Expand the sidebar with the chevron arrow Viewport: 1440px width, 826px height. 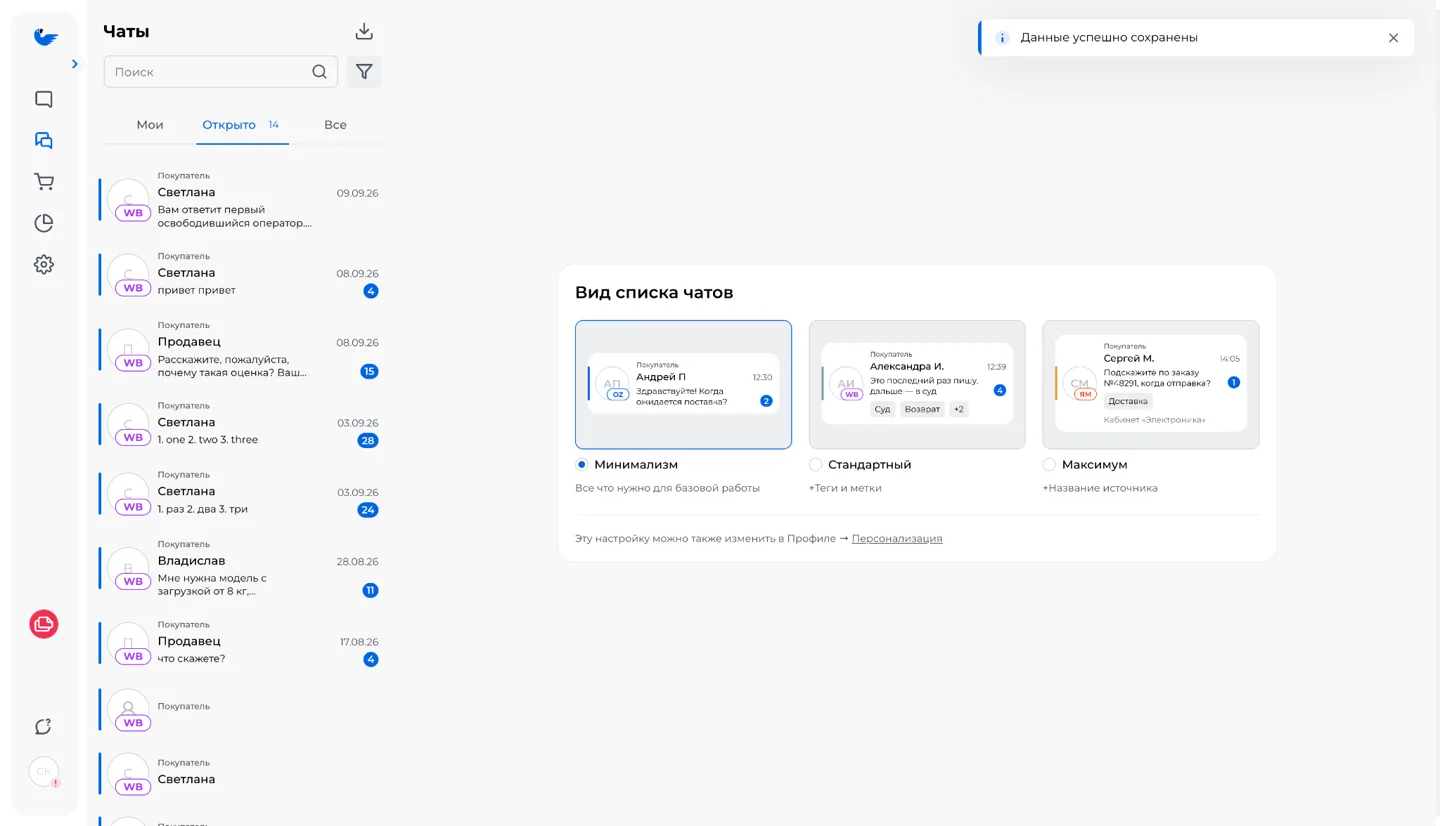[x=75, y=64]
